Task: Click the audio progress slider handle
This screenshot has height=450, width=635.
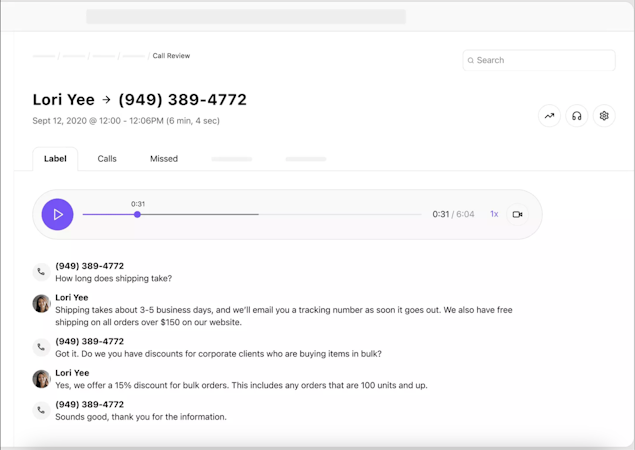Action: click(137, 214)
